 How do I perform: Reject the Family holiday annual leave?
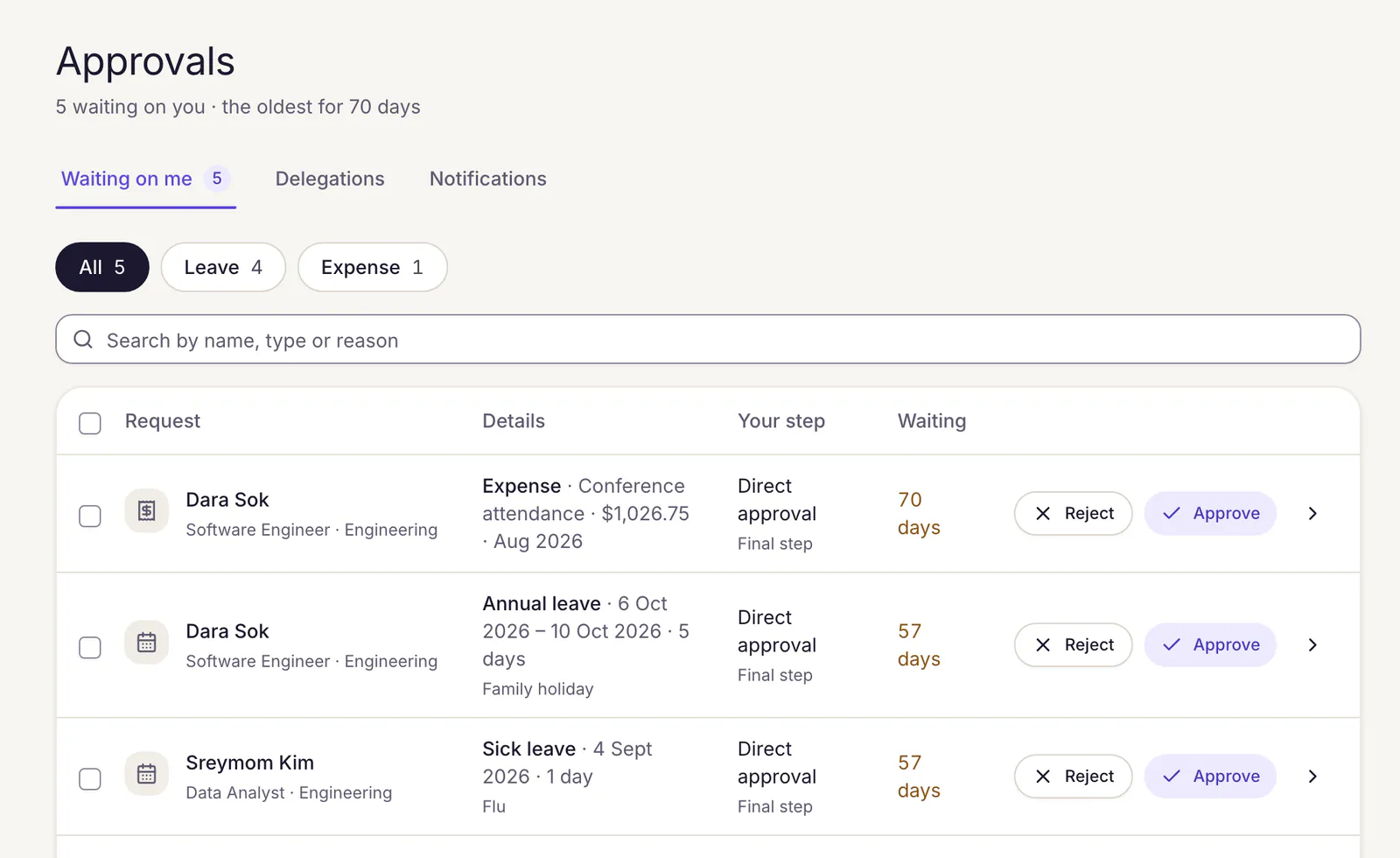(x=1074, y=645)
